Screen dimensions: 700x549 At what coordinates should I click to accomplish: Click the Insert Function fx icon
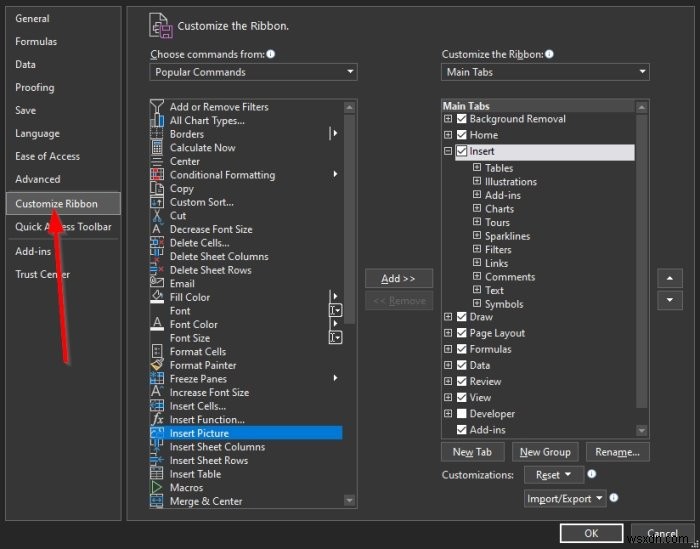click(x=157, y=420)
